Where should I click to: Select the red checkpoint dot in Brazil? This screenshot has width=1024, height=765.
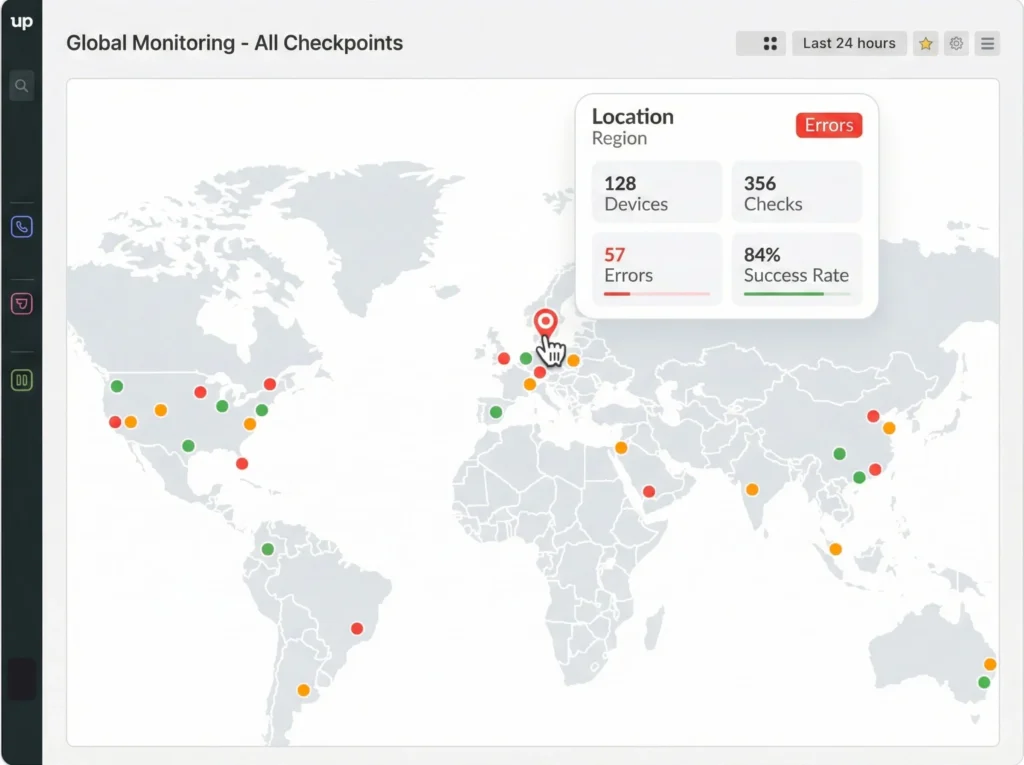[x=357, y=629]
